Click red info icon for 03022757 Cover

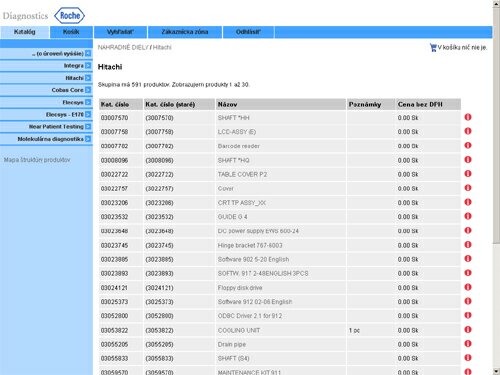point(468,188)
